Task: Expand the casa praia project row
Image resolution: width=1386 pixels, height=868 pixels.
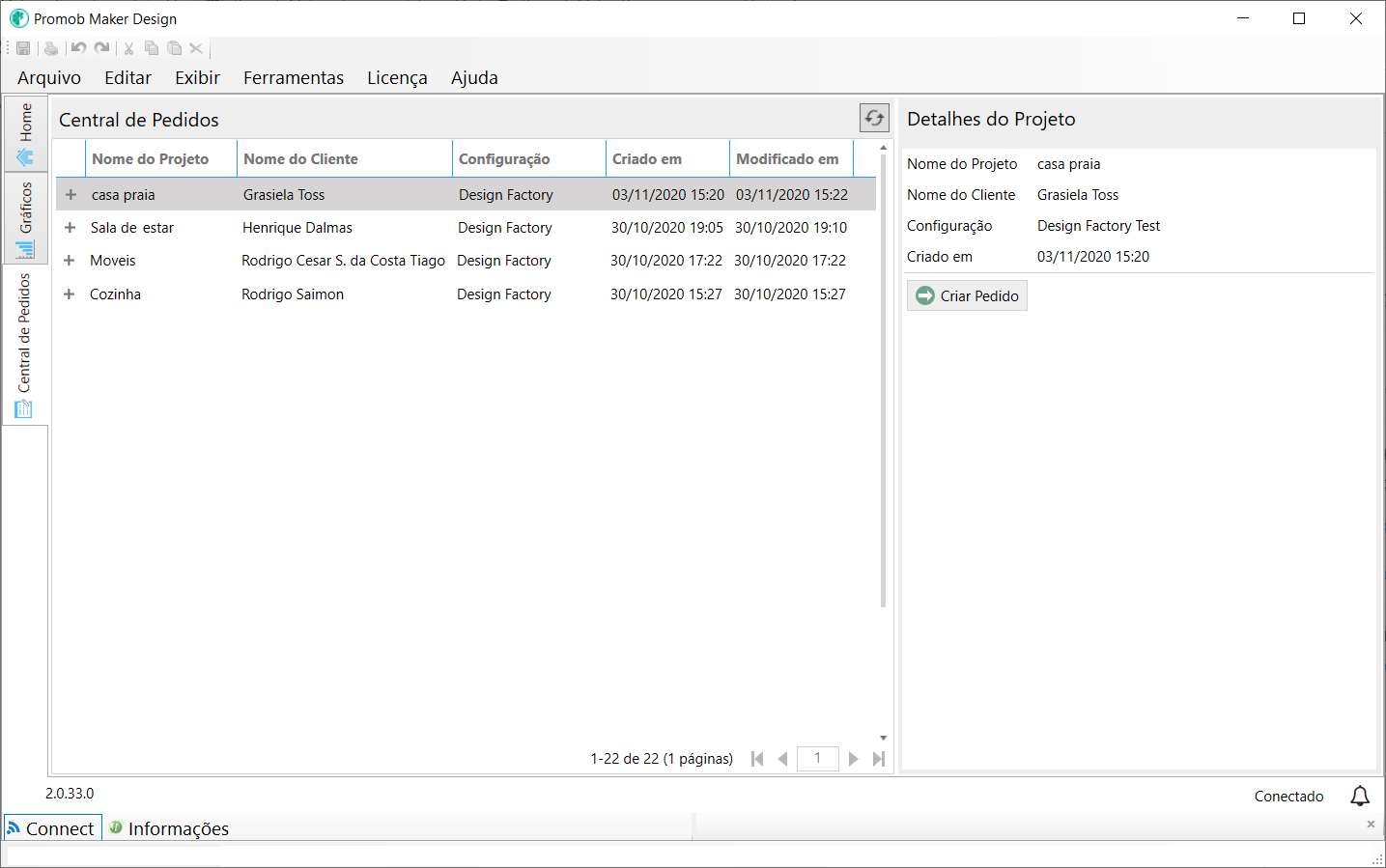Action: coord(71,195)
